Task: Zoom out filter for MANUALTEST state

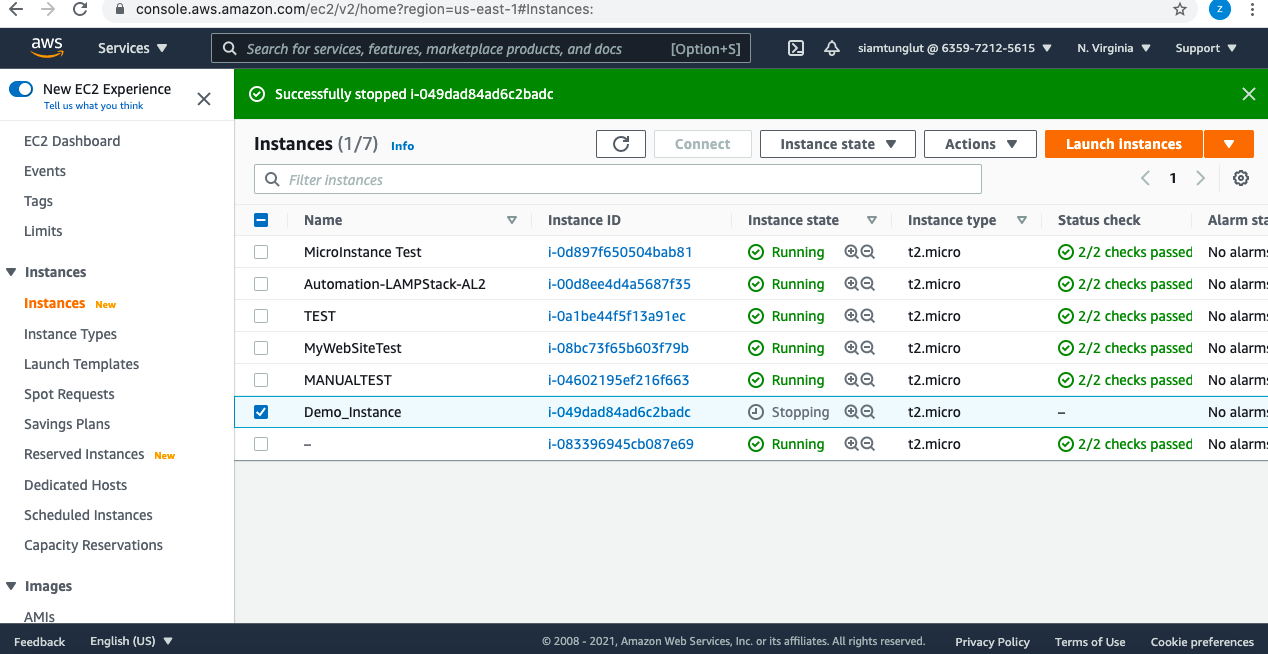Action: (868, 380)
